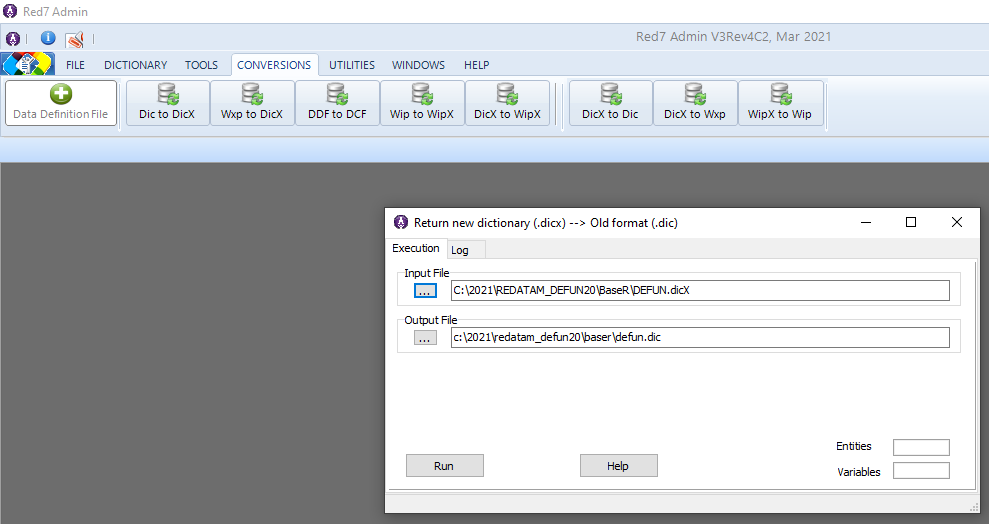Browse for the Input File
This screenshot has height=524, width=989.
pos(425,291)
